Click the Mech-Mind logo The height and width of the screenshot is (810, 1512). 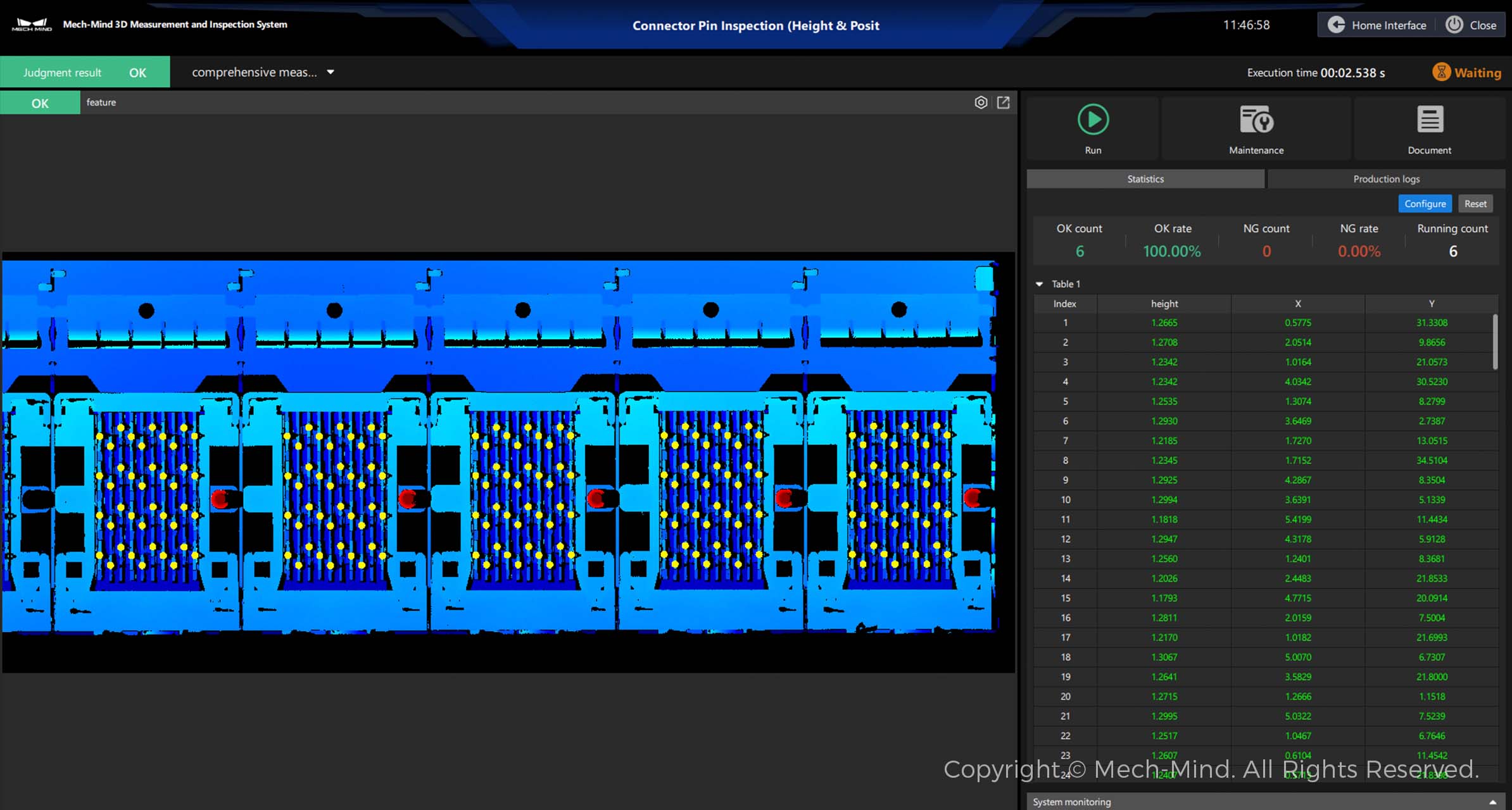point(32,25)
